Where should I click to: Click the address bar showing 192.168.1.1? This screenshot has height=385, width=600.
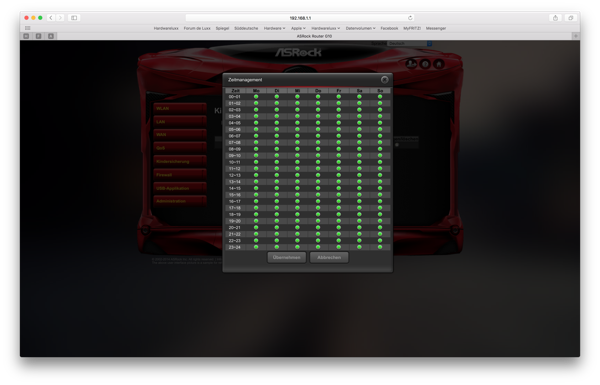coord(300,18)
